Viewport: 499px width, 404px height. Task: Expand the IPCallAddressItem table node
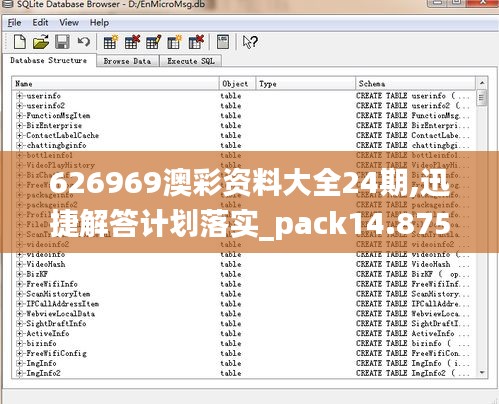(x=19, y=304)
